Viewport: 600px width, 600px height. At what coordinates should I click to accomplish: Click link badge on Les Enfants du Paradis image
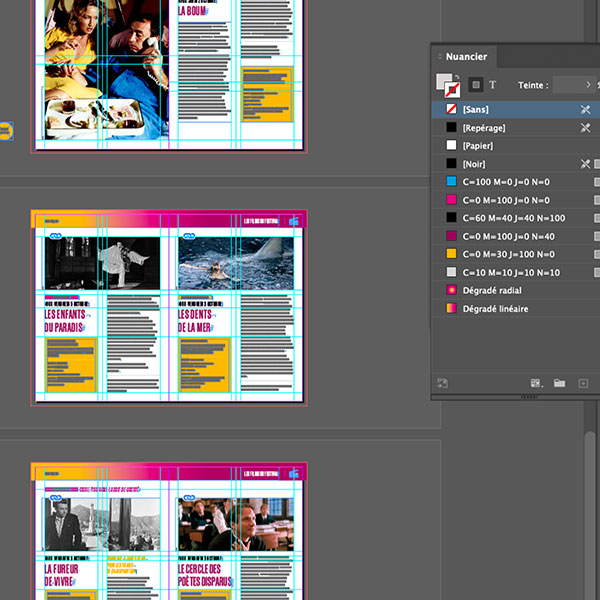[x=55, y=236]
